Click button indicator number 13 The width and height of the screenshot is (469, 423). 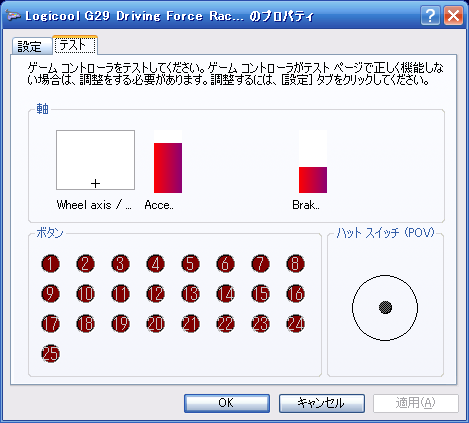(190, 294)
